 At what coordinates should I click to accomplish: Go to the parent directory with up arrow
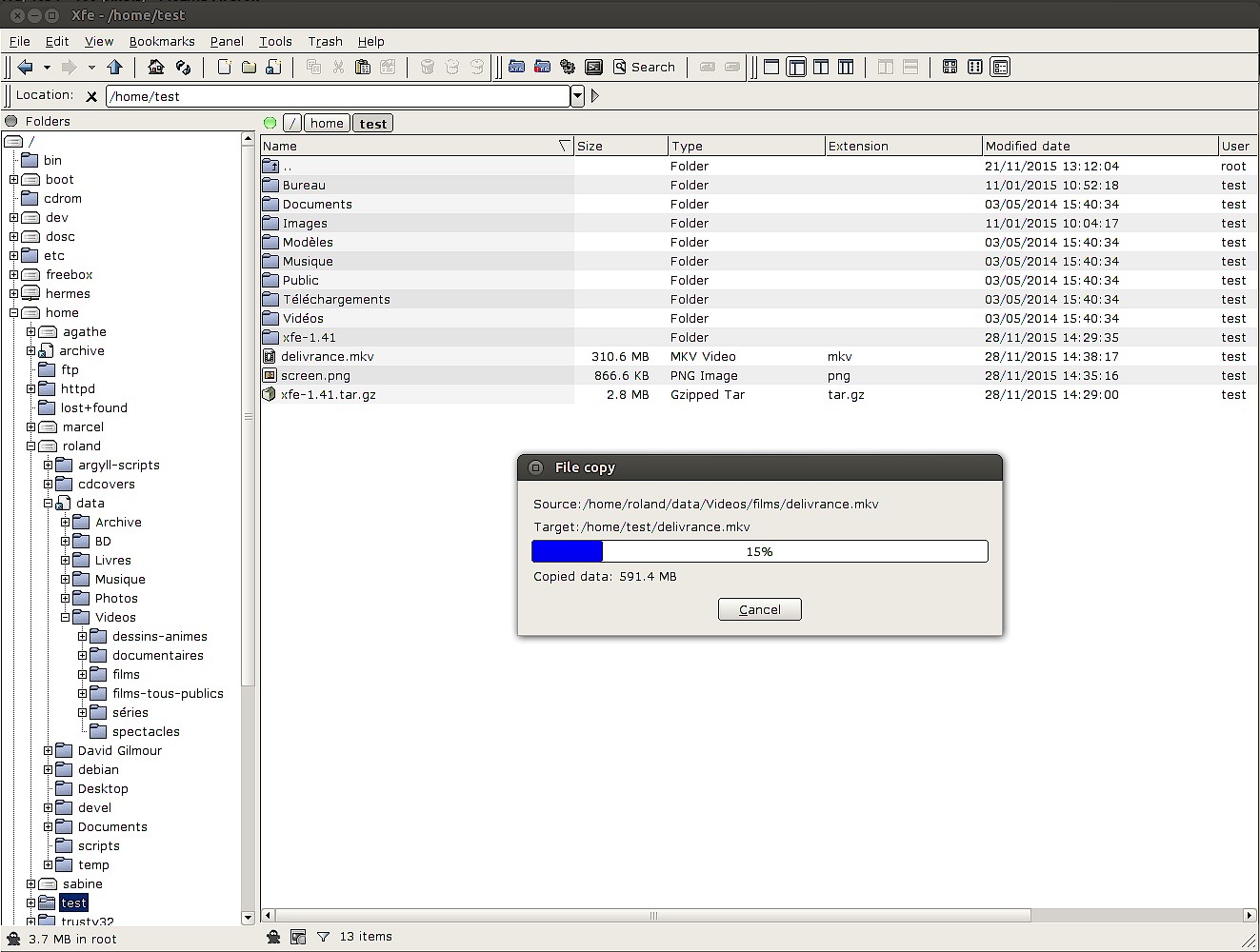[115, 67]
